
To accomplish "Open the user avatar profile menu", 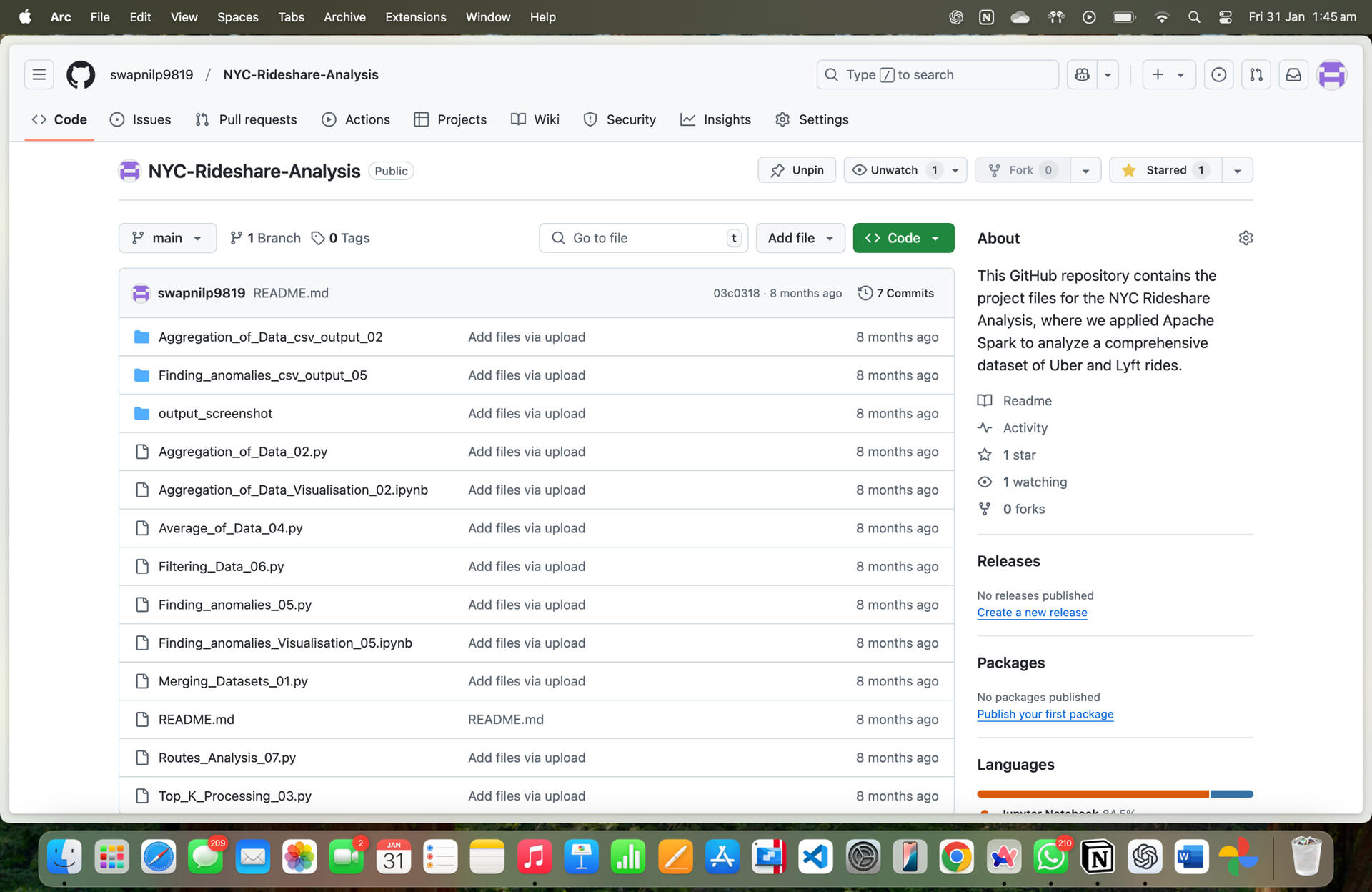I will click(1331, 74).
